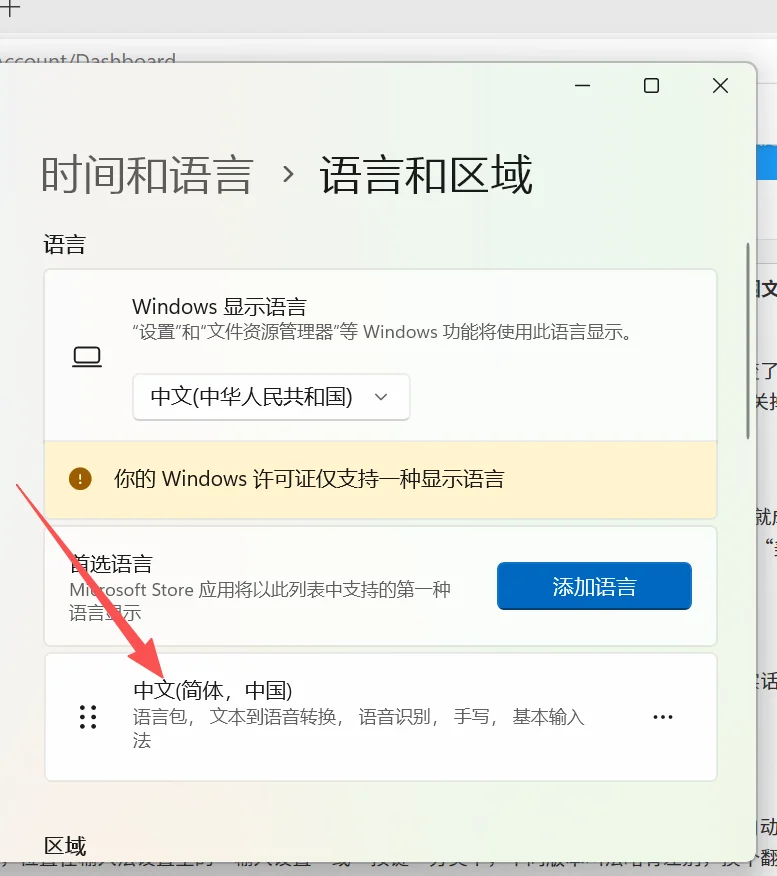This screenshot has height=876, width=777.
Task: Maximize the settings window
Action: click(651, 86)
